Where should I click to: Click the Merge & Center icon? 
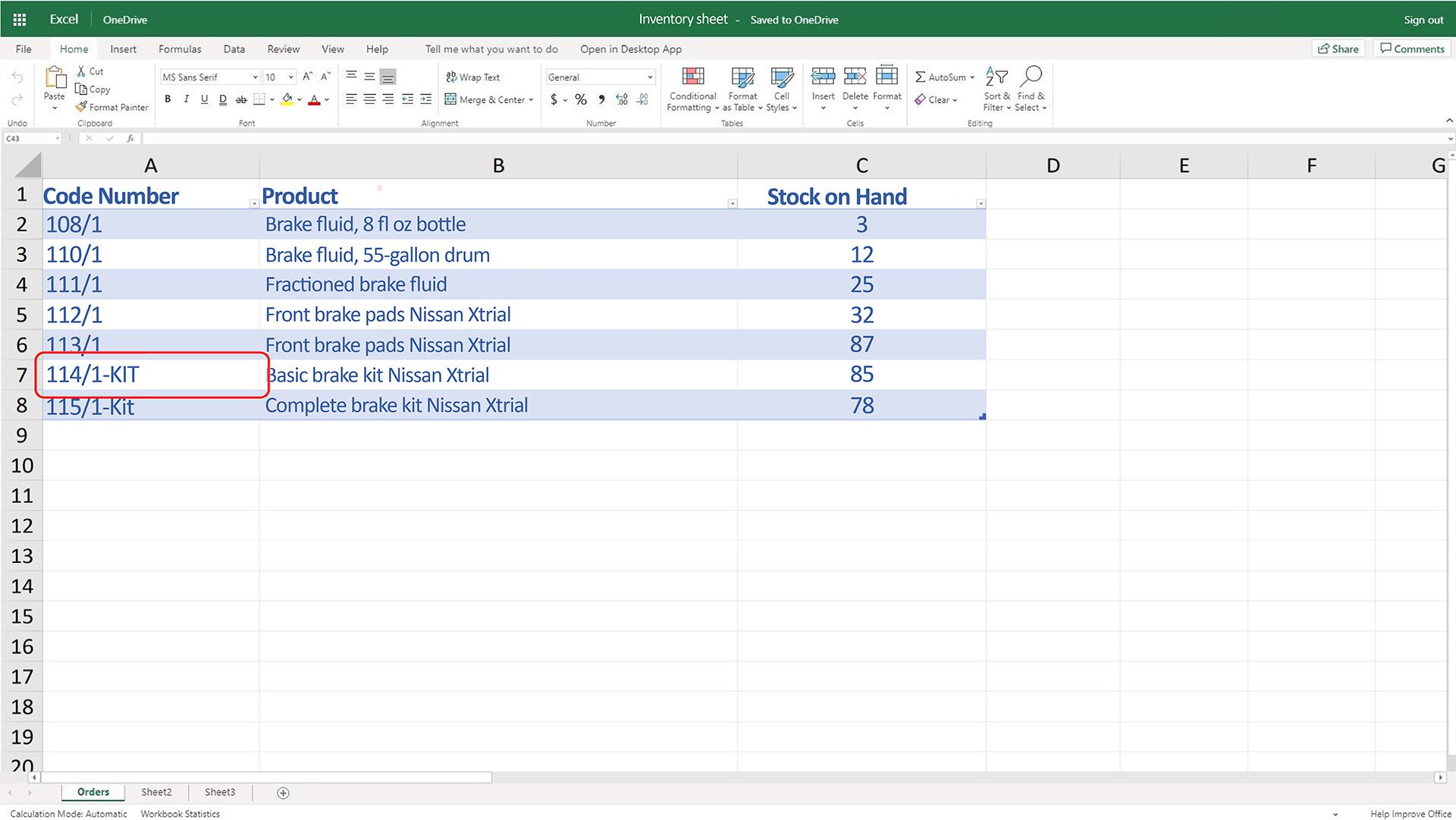coord(450,99)
